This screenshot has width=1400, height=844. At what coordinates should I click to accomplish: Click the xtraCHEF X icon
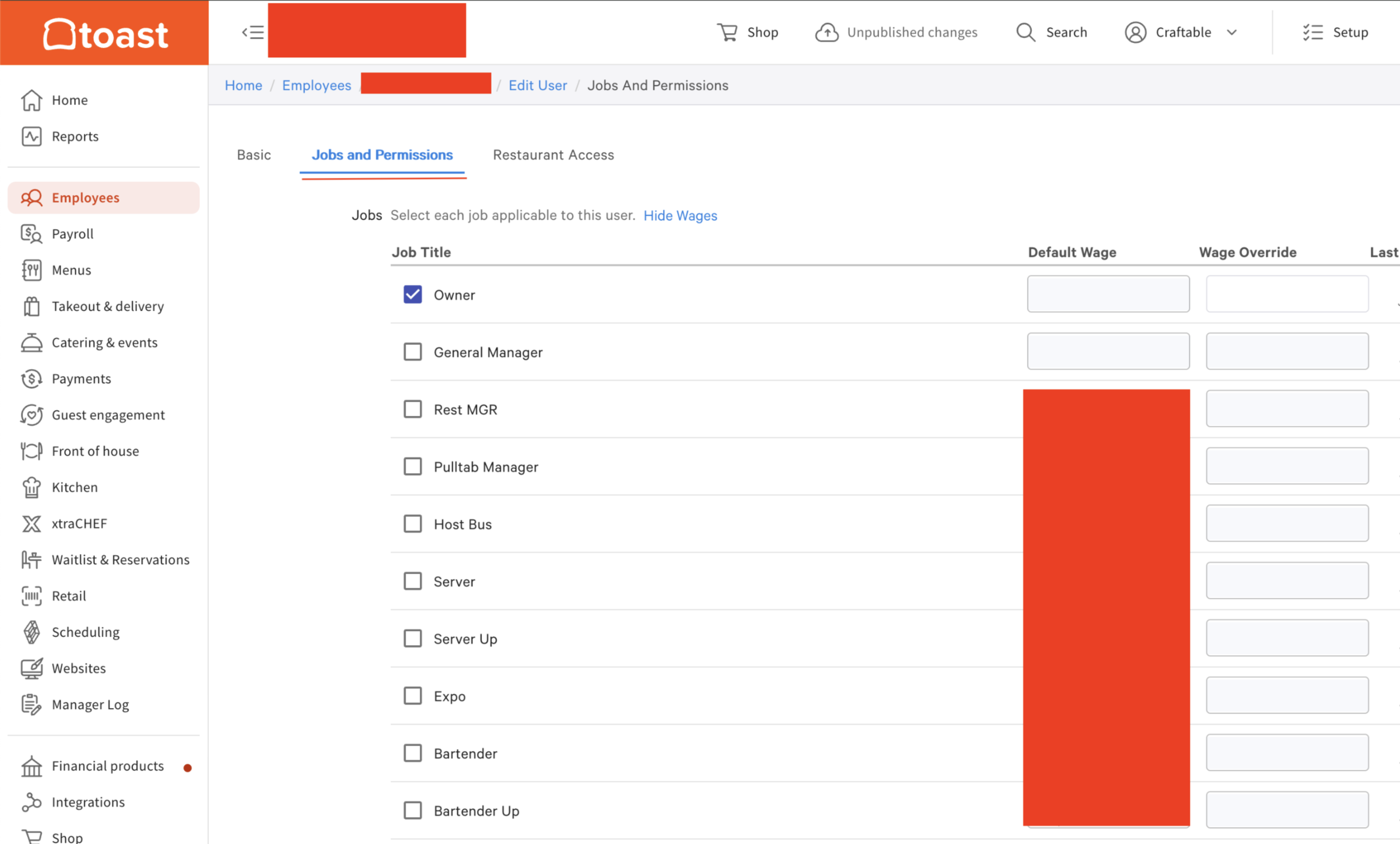[x=32, y=524]
